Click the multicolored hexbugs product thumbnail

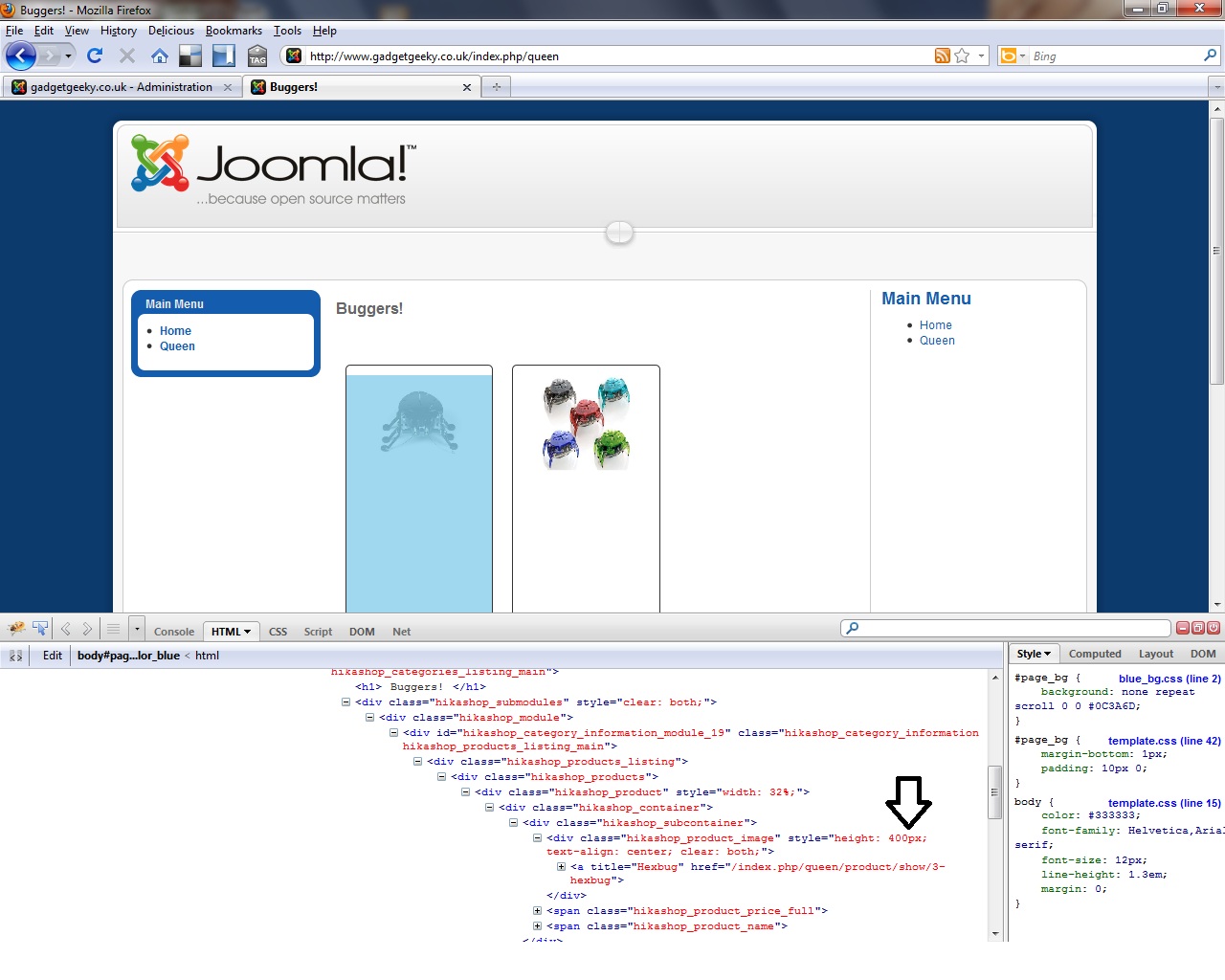pyautogui.click(x=586, y=422)
